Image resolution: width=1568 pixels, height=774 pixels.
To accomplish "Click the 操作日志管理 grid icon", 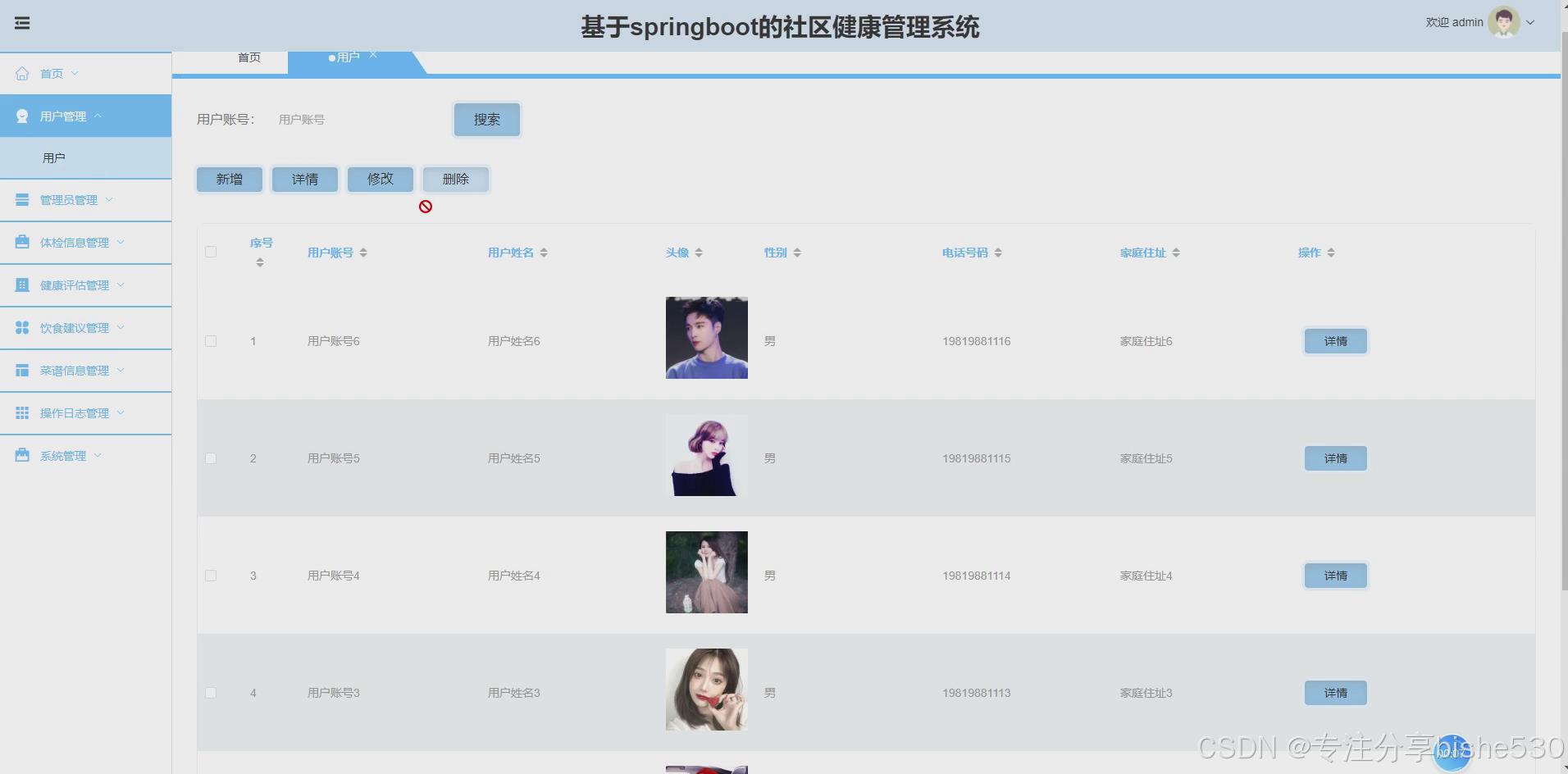I will [x=22, y=413].
